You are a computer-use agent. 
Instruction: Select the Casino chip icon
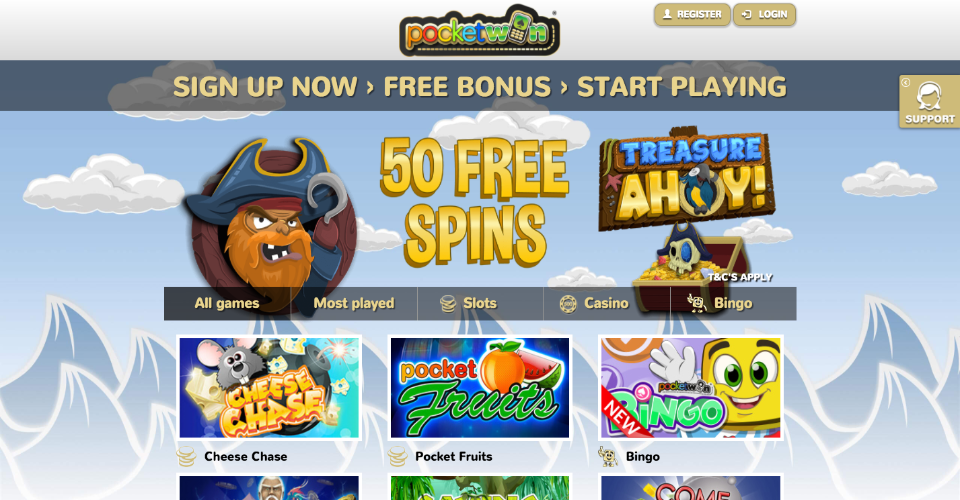[568, 304]
